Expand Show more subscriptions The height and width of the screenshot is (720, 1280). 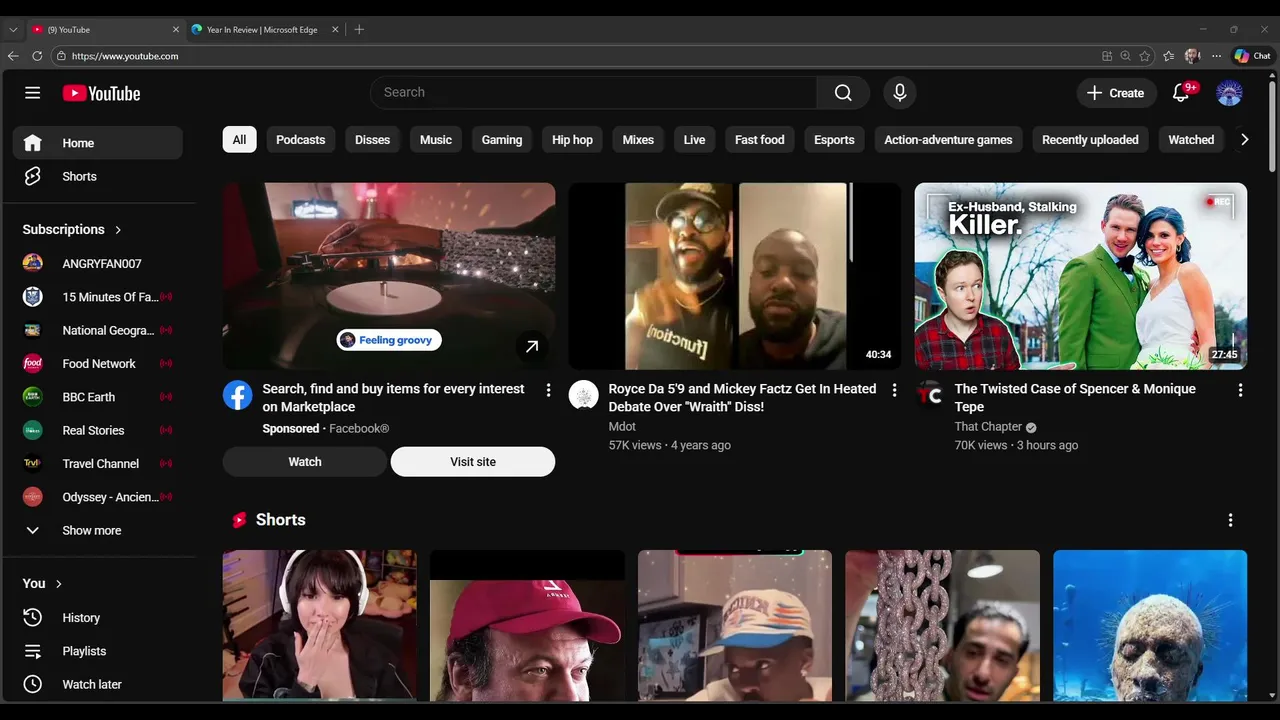pyautogui.click(x=98, y=531)
